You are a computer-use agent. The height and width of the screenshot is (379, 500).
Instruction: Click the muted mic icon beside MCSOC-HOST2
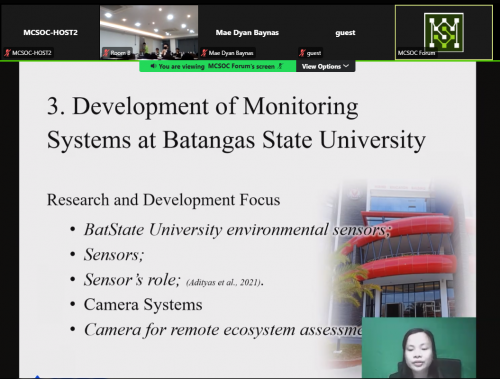click(7, 53)
